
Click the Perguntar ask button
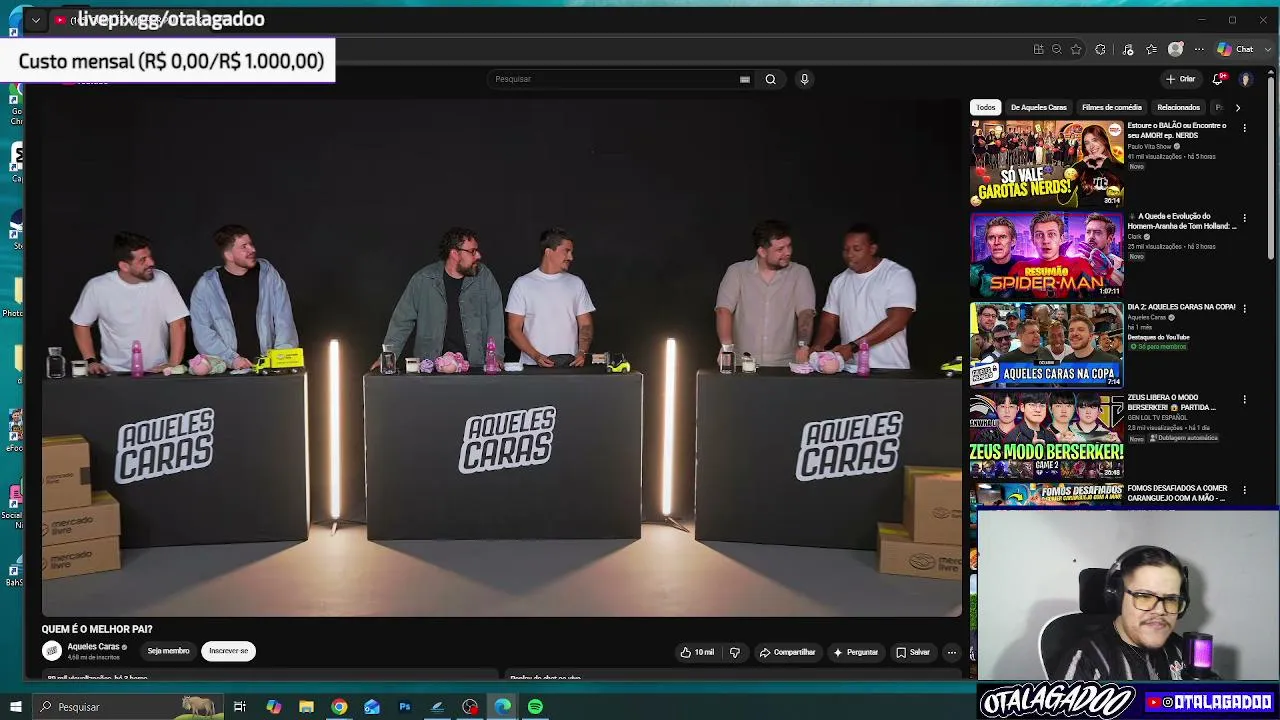coord(856,652)
